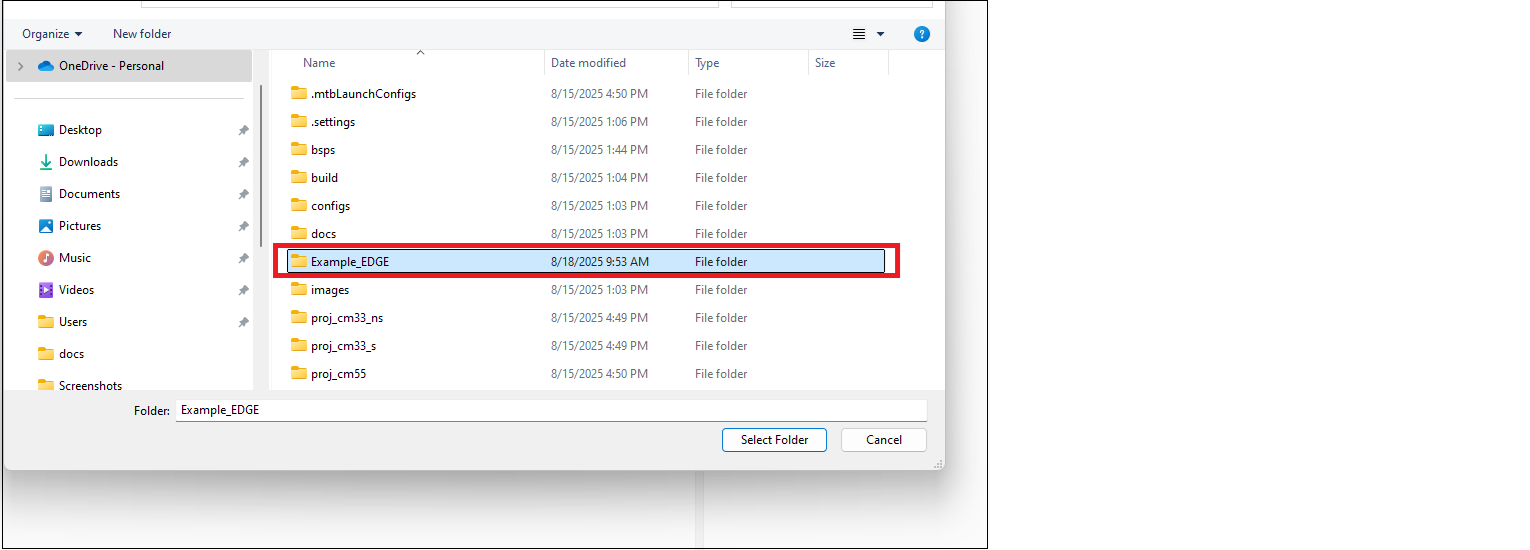Click the navigation pane vertical scrollbar
Image resolution: width=1530 pixels, height=550 pixels.
261,160
